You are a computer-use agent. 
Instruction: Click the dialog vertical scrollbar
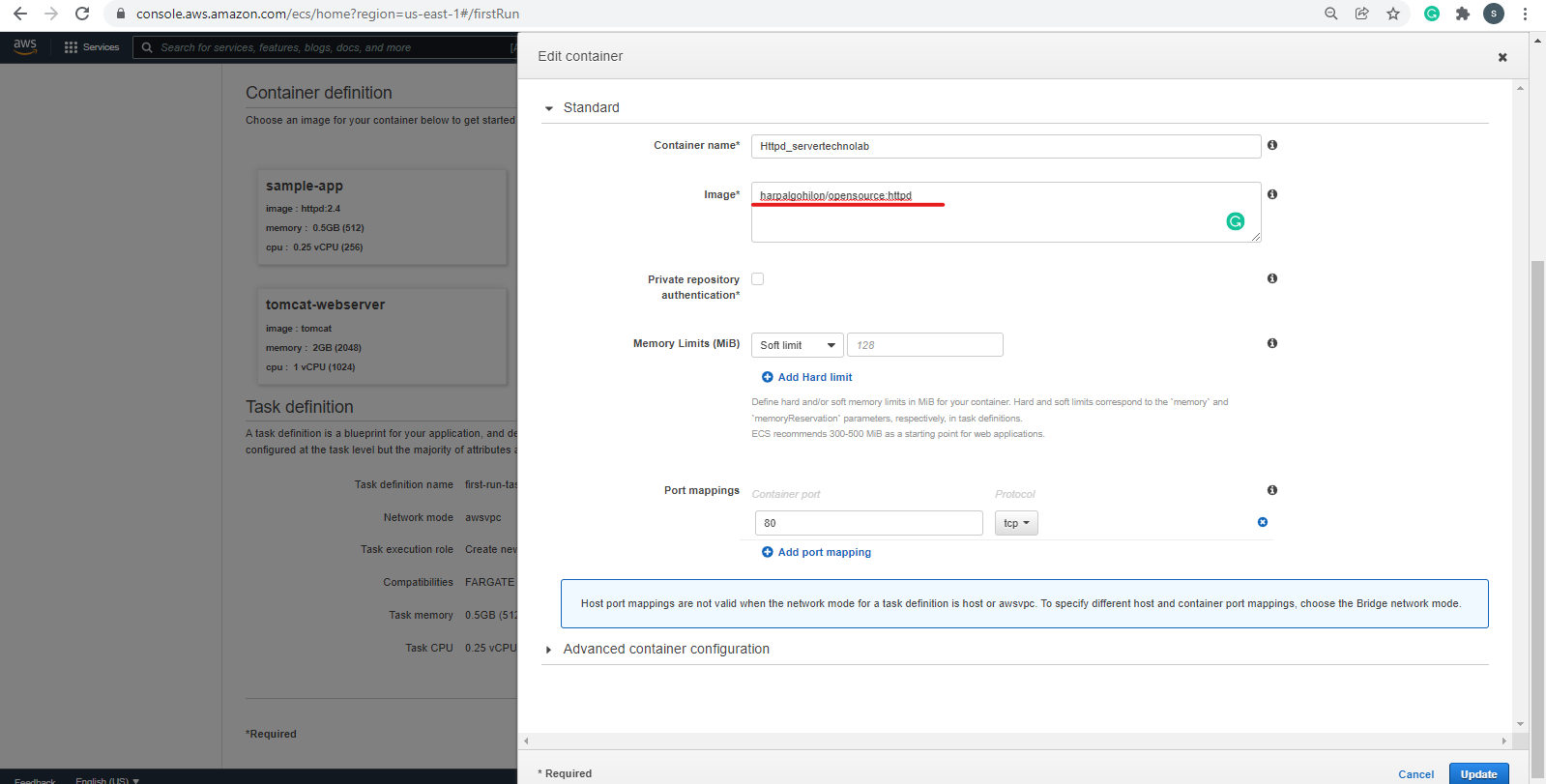(x=1521, y=406)
